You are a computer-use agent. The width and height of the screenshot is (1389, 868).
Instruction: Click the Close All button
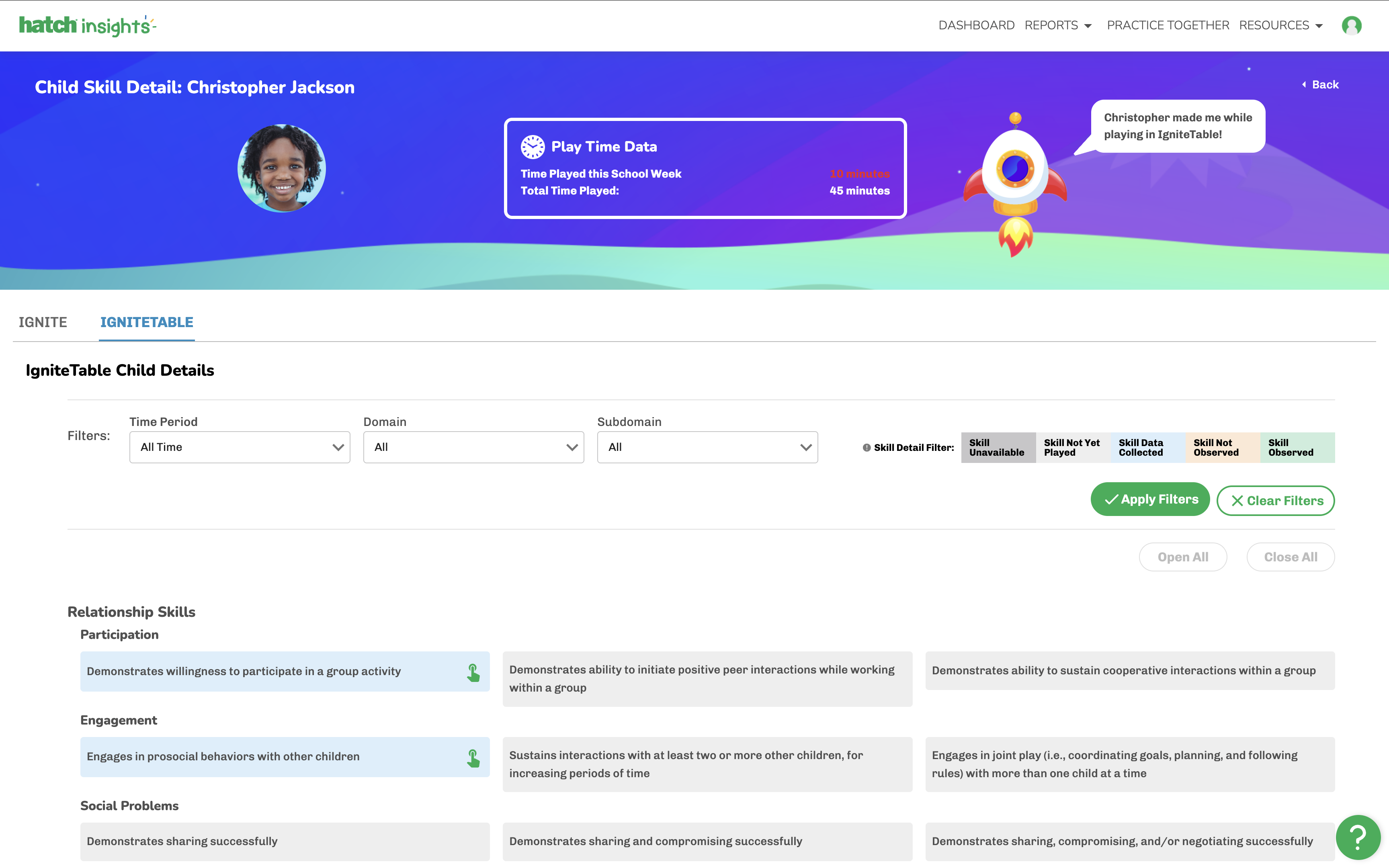point(1290,557)
